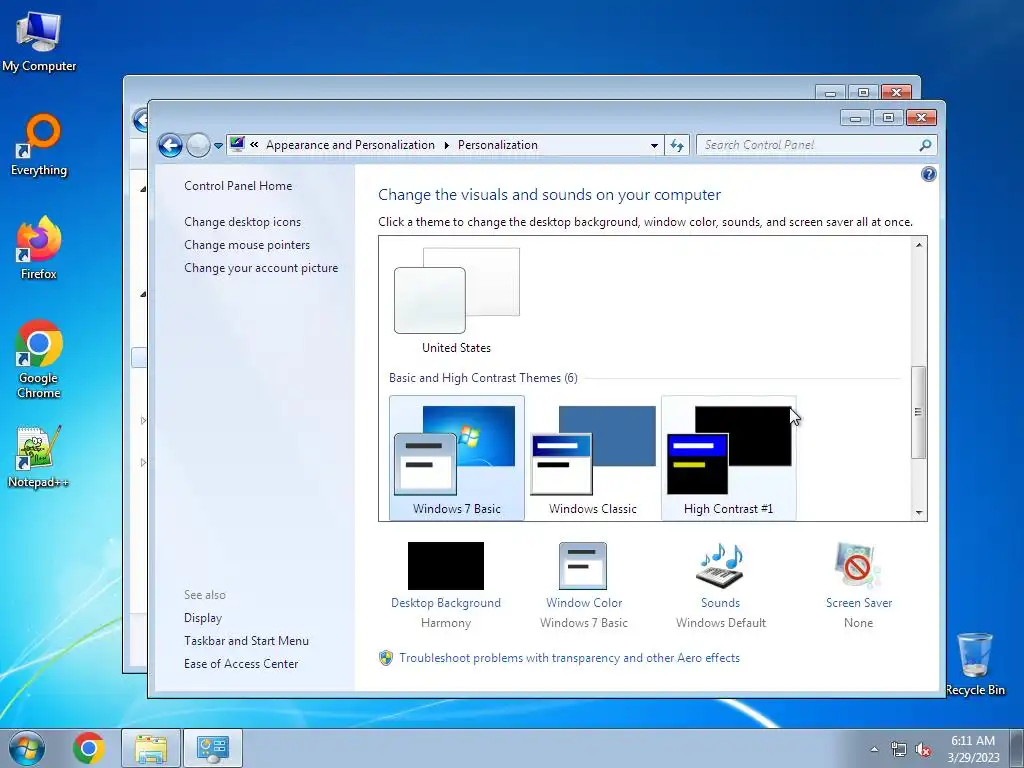Open Window Color settings icon

point(583,566)
